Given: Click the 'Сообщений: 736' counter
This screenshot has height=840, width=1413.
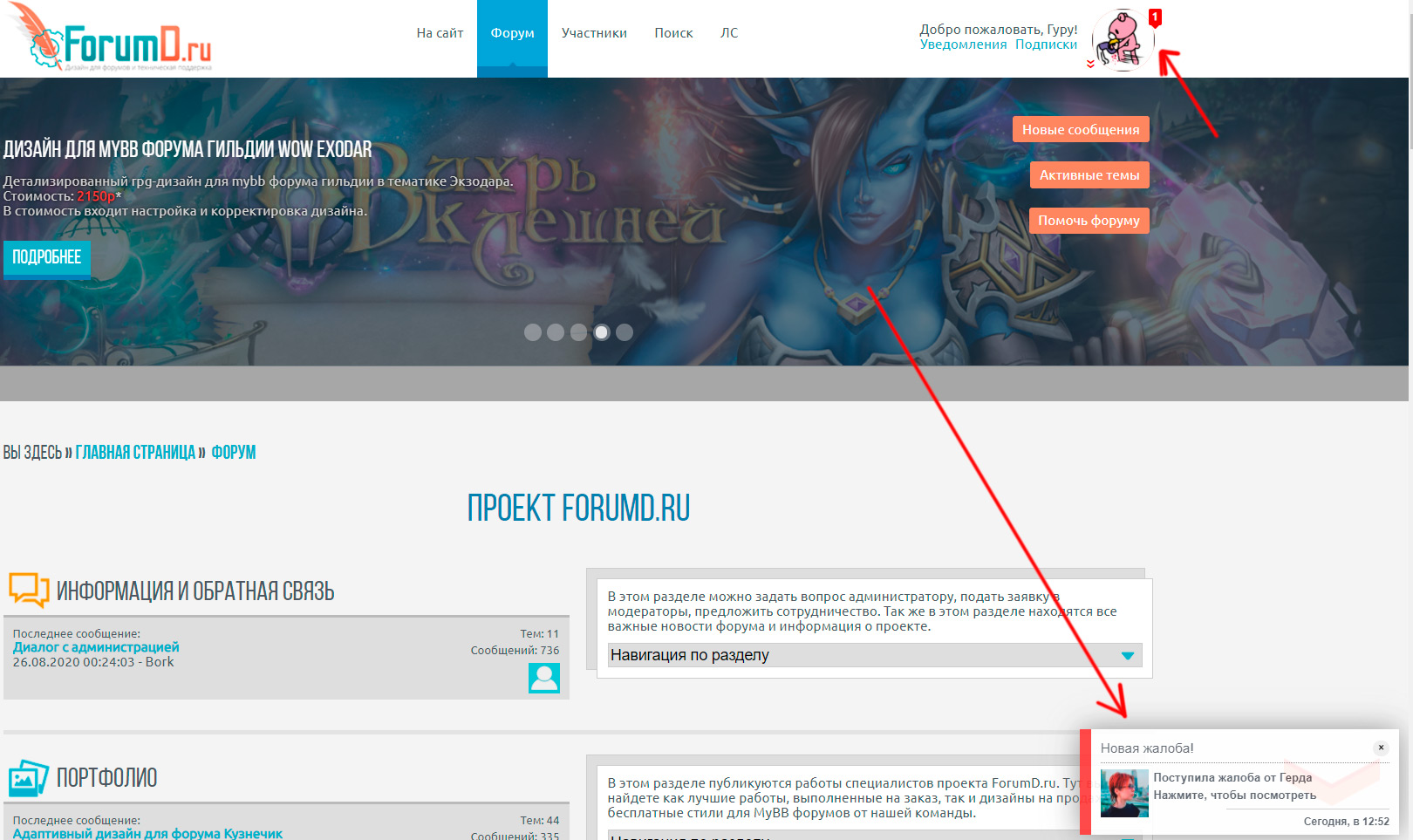Looking at the screenshot, I should click(515, 650).
